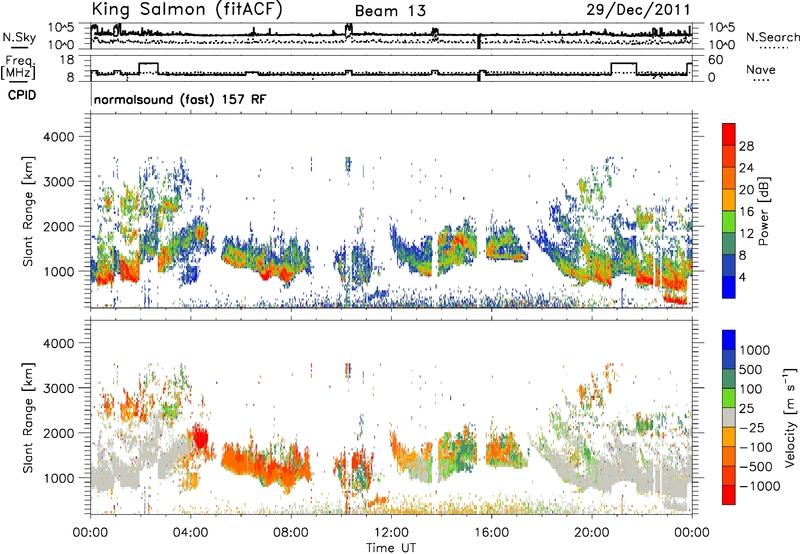Click the 'Power [dB]' colorbar label
Viewport: 800px width, 554px height.
pos(764,211)
